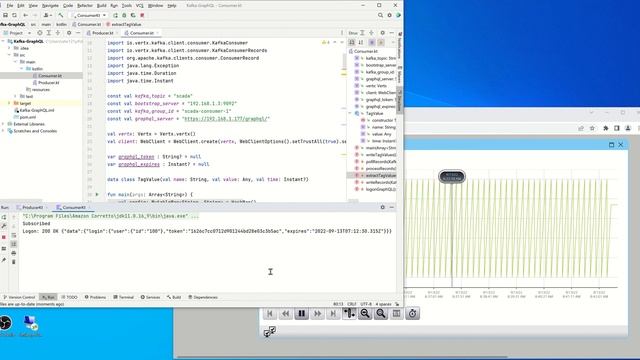This screenshot has height=360, width=640.
Task: Select pom.xml in the Project tree
Action: click(28, 117)
